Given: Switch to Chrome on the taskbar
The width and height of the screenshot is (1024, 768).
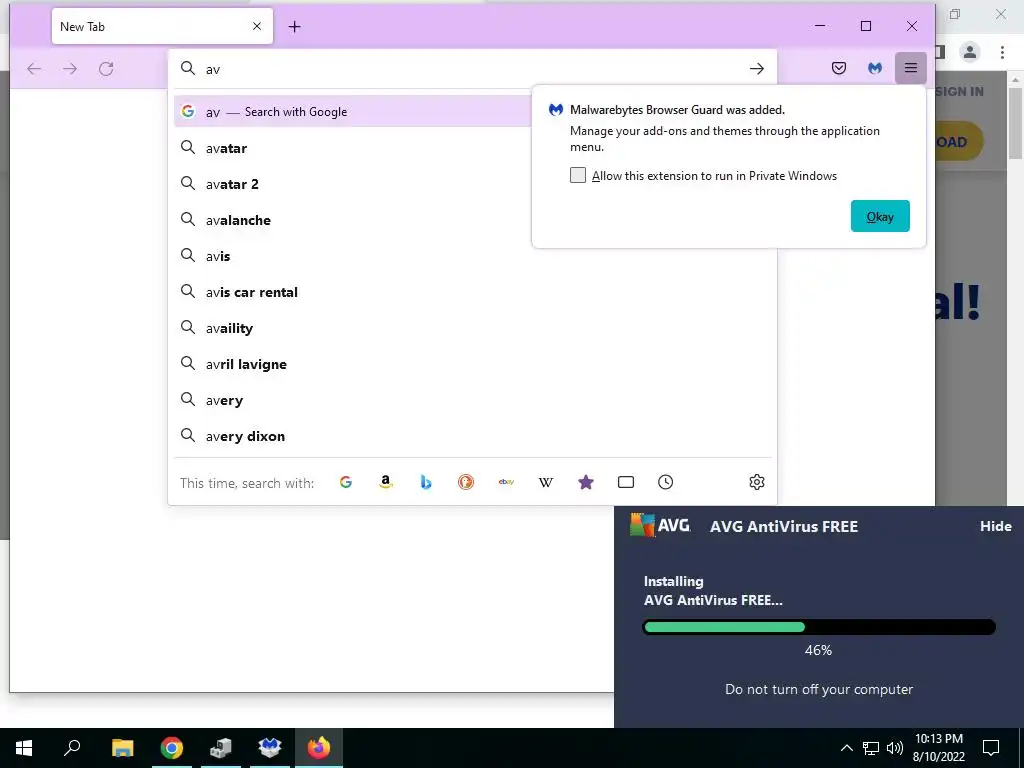Looking at the screenshot, I should pyautogui.click(x=172, y=748).
